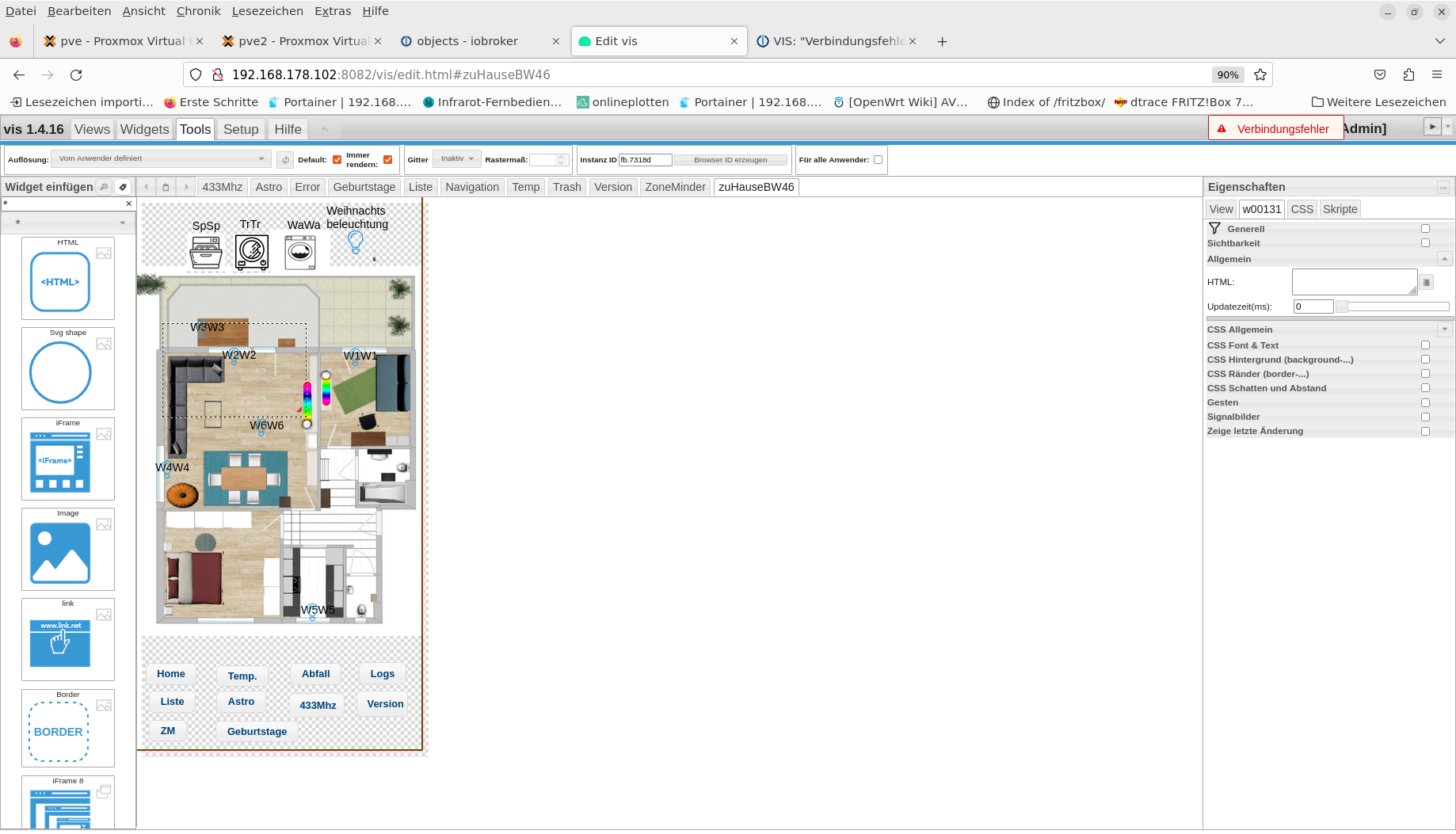Check the Generell group checkbox
The height and width of the screenshot is (834, 1456).
1426,229
